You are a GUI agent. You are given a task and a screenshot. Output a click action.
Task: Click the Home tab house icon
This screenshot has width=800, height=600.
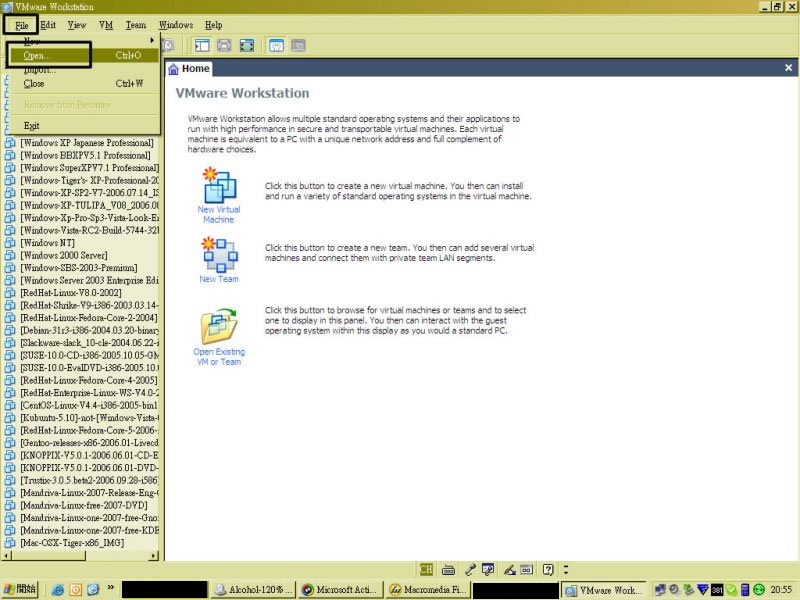[173, 69]
